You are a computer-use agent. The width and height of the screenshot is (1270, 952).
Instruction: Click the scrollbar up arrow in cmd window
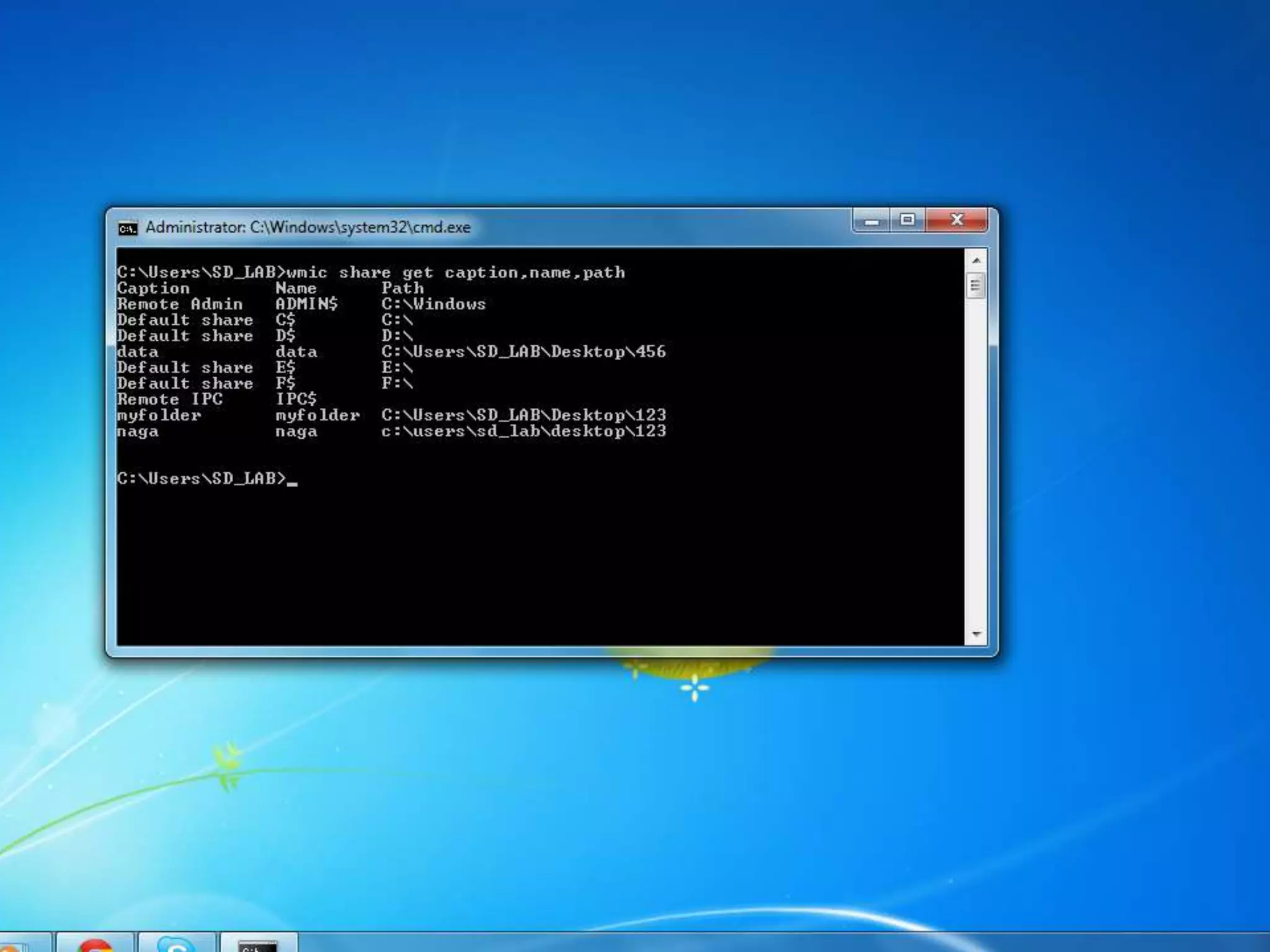(x=976, y=260)
